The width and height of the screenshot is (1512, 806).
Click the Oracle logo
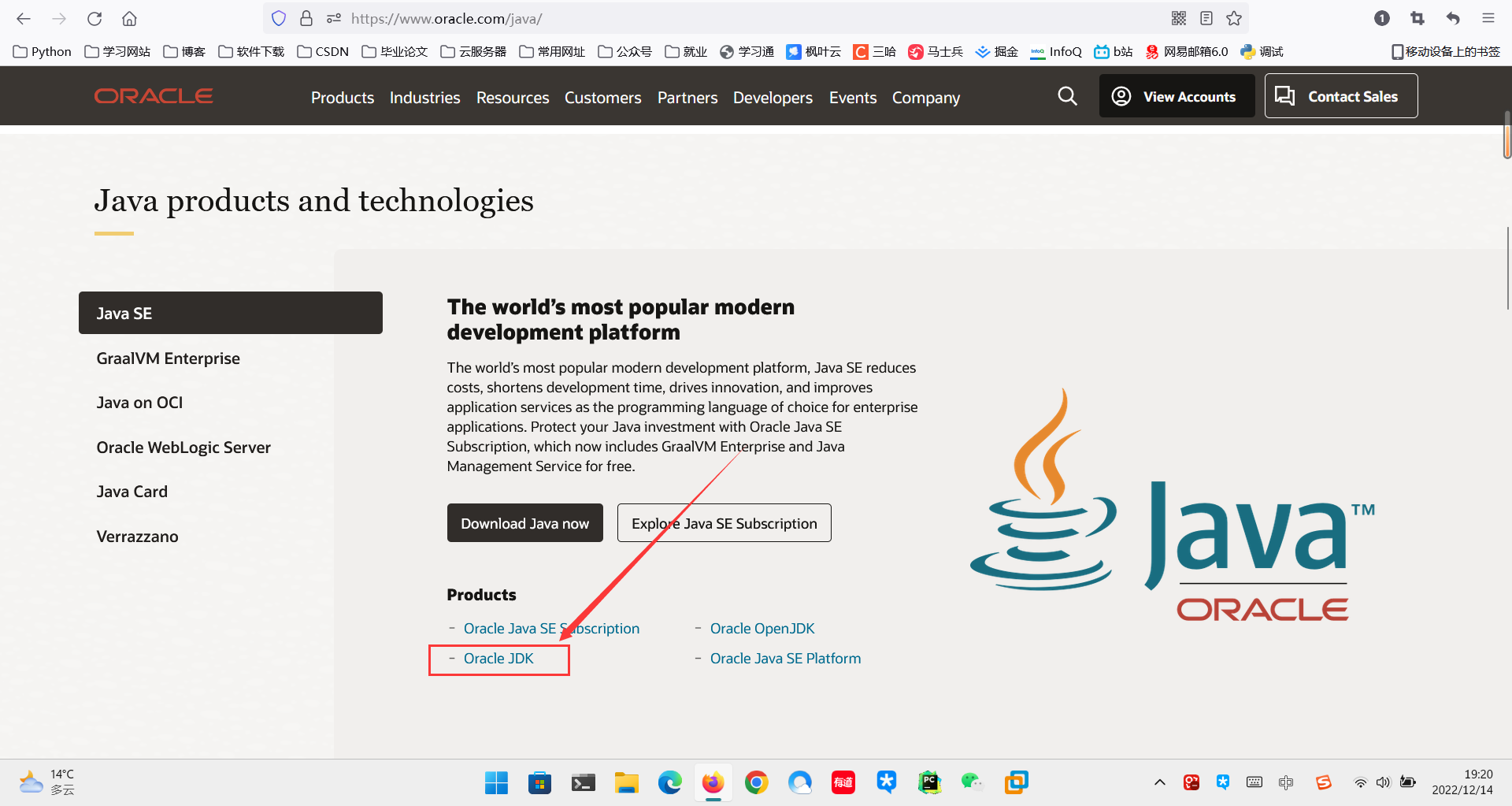154,96
